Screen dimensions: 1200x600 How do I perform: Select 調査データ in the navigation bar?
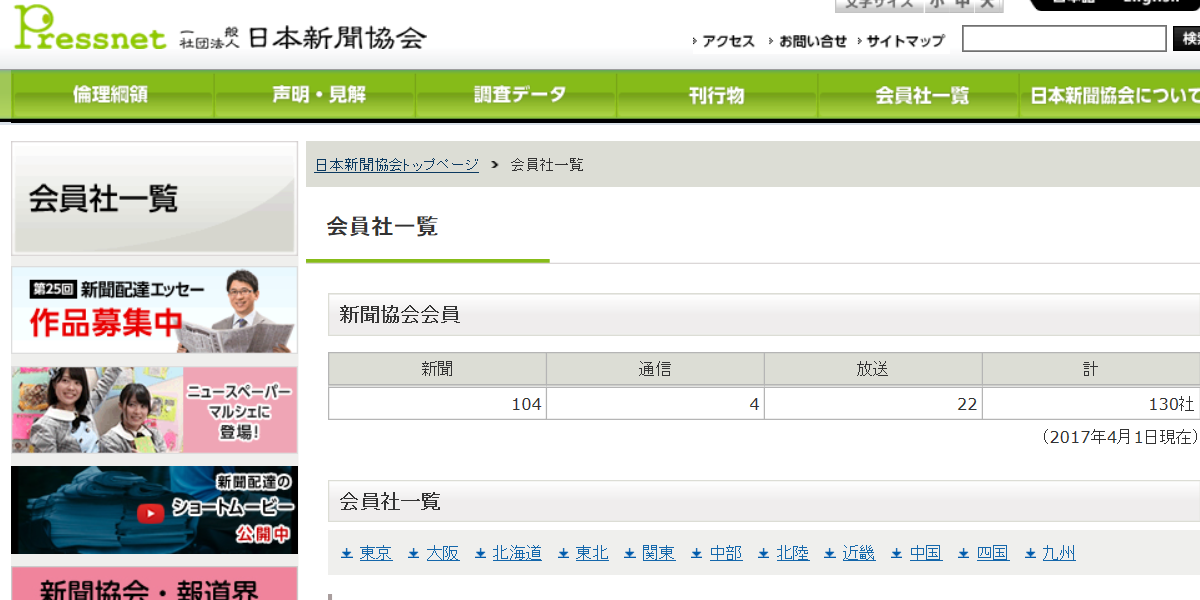pos(520,95)
